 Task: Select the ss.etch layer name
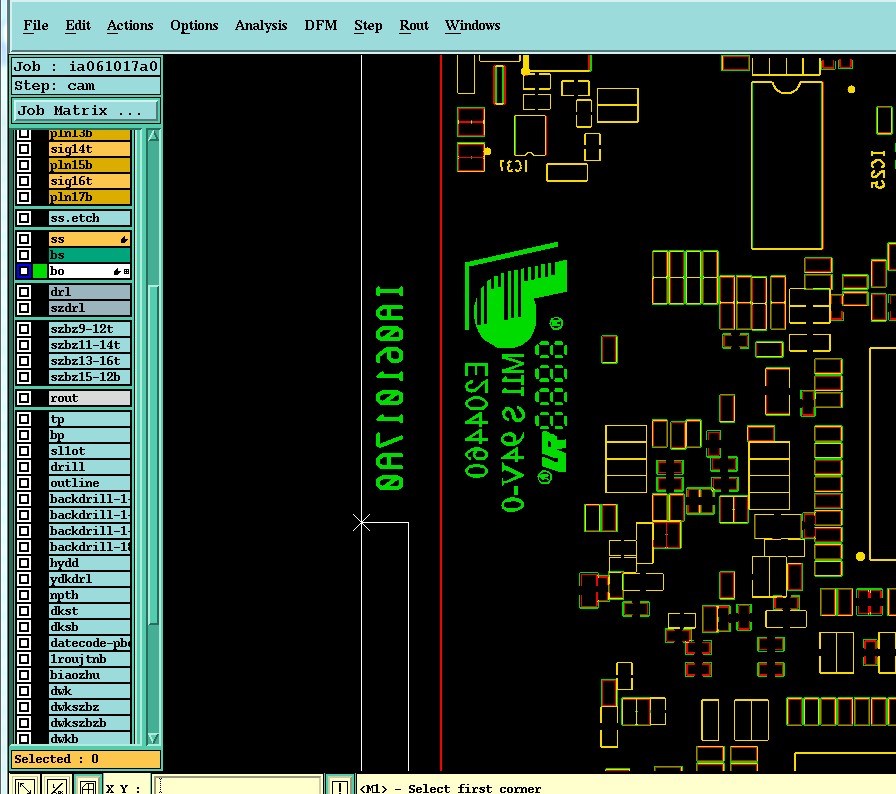click(90, 218)
